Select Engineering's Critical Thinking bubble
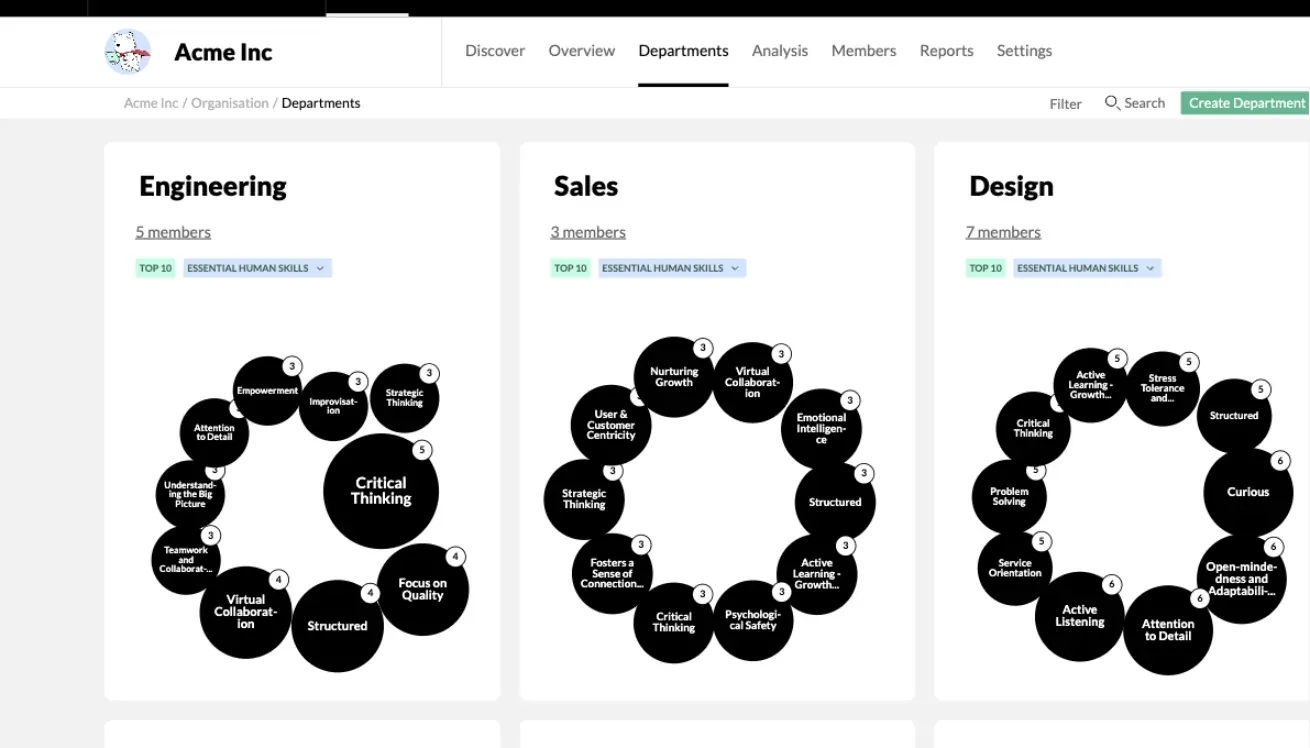Image resolution: width=1310 pixels, height=748 pixels. tap(381, 491)
